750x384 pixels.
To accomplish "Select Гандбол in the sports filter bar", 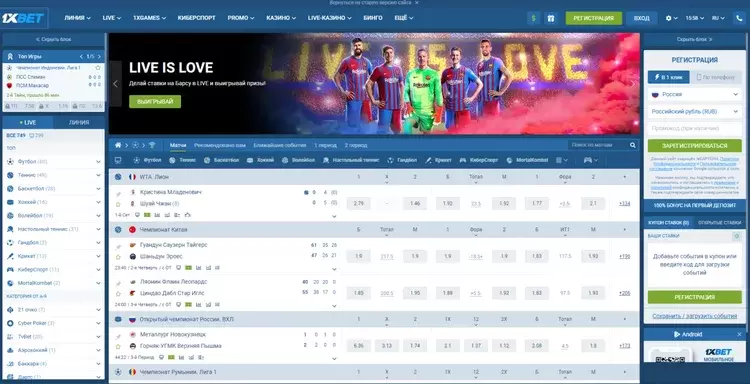I will pyautogui.click(x=402, y=160).
